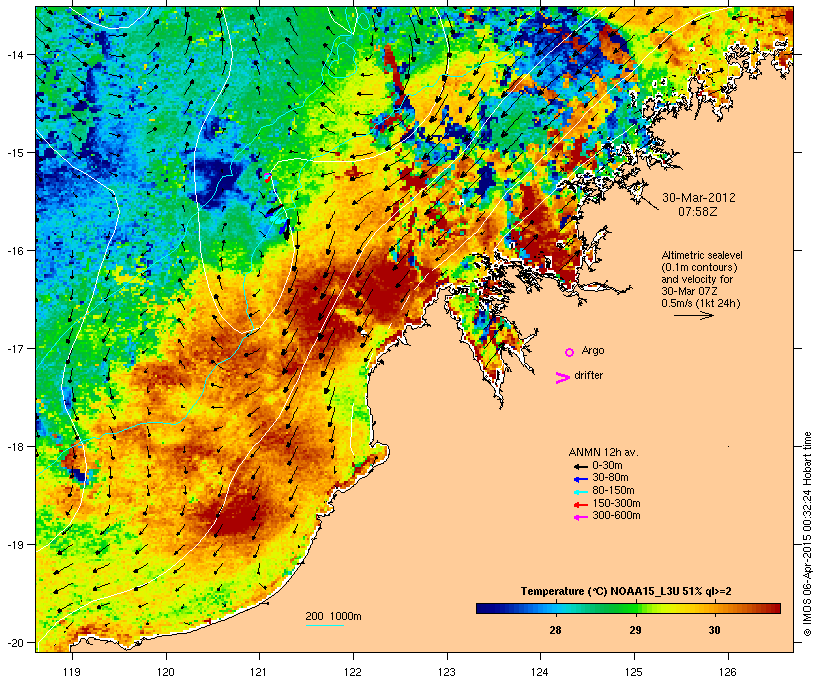
Task: Click the temperature color bar
Action: pyautogui.click(x=628, y=608)
